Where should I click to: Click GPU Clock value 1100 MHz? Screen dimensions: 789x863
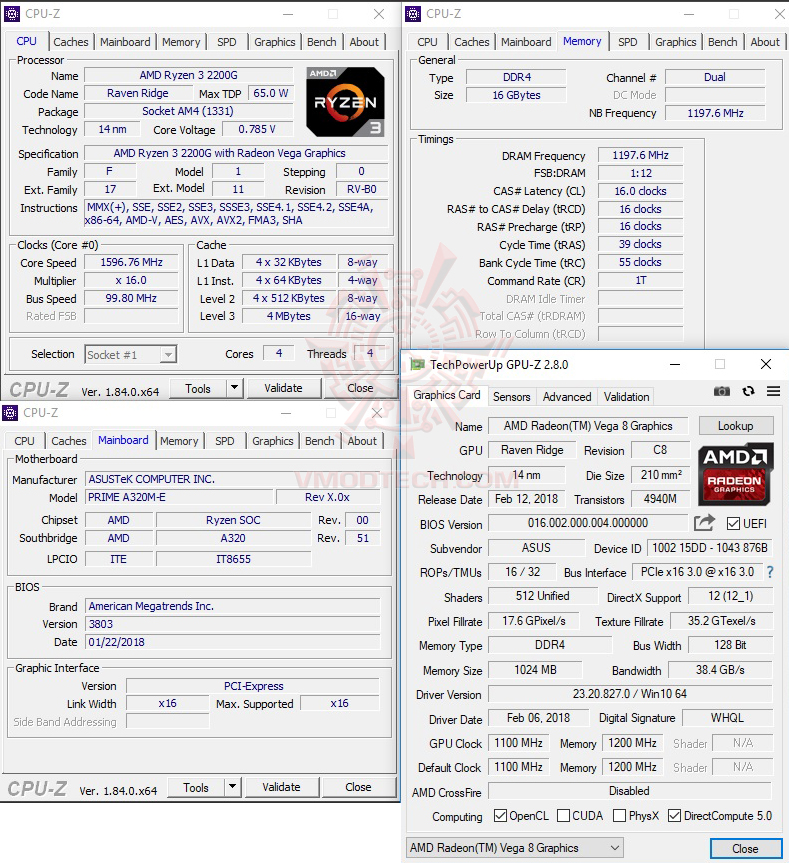pyautogui.click(x=519, y=743)
